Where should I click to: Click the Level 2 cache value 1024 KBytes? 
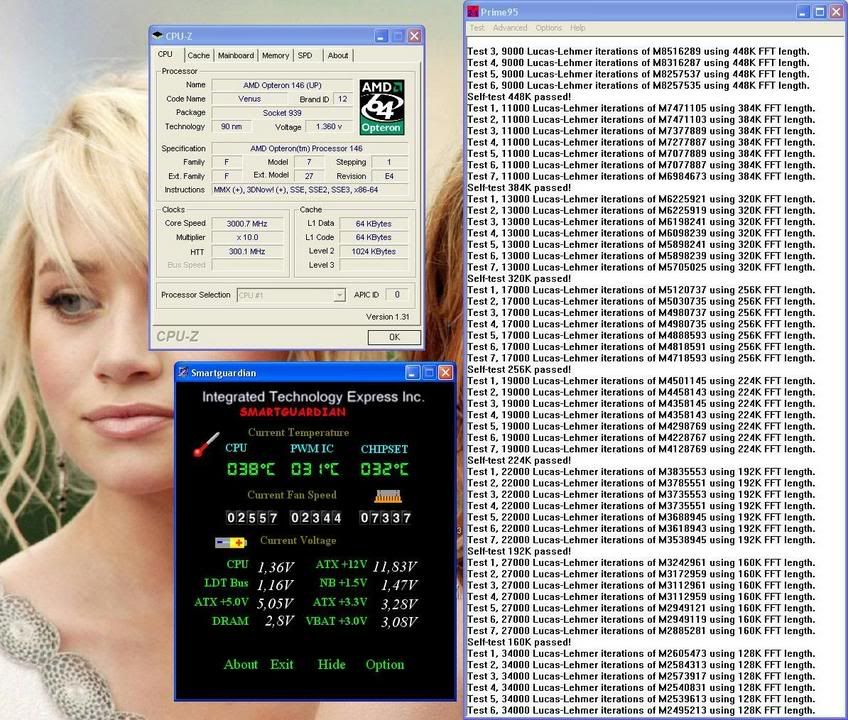(x=373, y=251)
